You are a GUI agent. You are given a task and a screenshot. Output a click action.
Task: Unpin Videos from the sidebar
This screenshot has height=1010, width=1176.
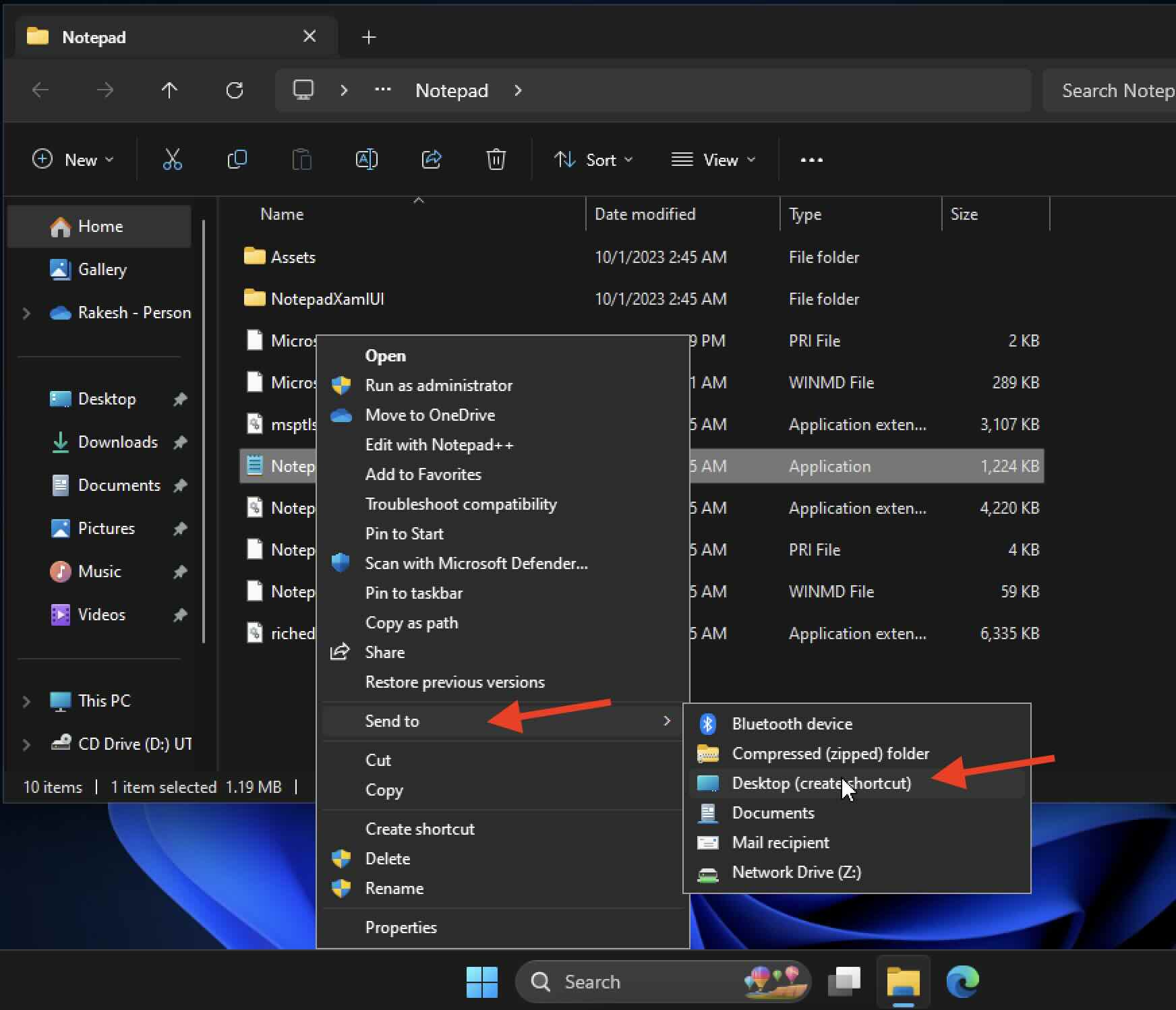point(181,614)
